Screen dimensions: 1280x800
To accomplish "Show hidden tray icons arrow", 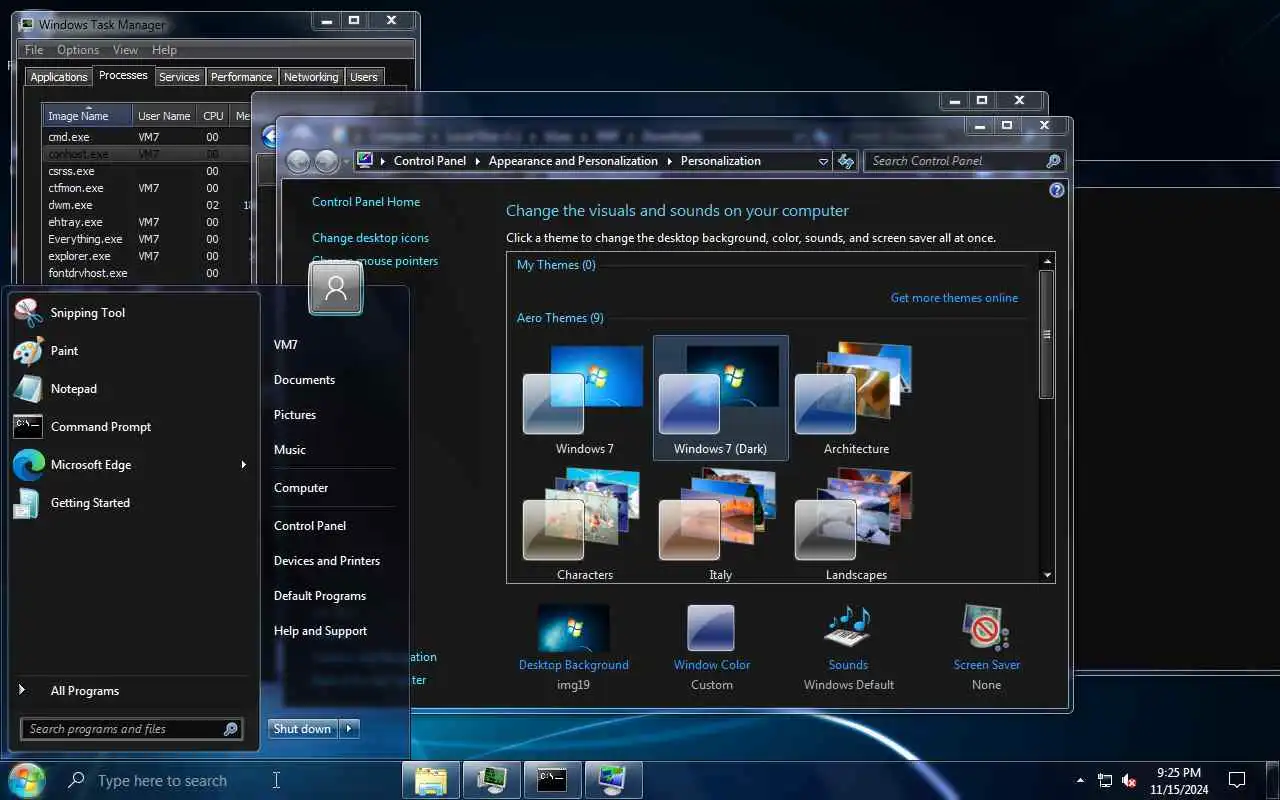I will point(1080,780).
